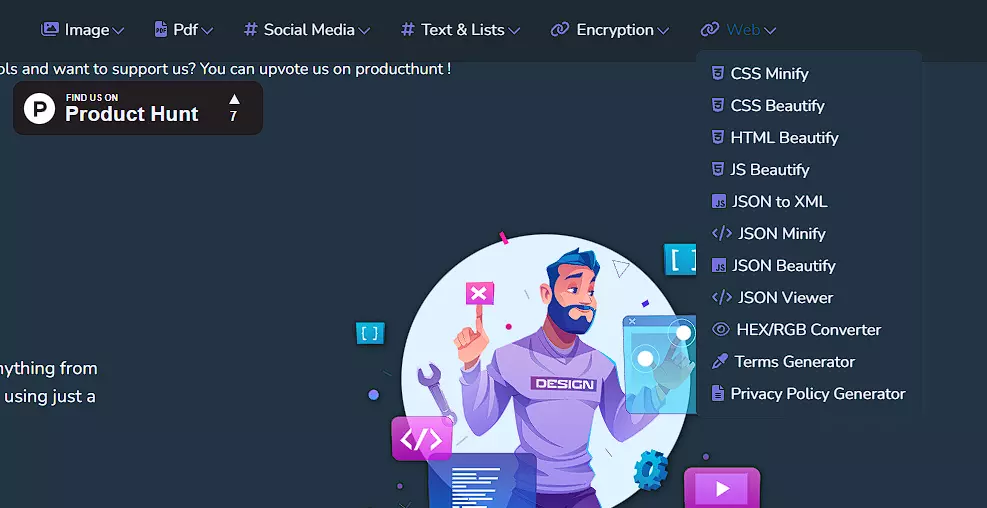Expand the Text & Lists dropdown chevron
Image resolution: width=987 pixels, height=508 pixels.
point(514,30)
